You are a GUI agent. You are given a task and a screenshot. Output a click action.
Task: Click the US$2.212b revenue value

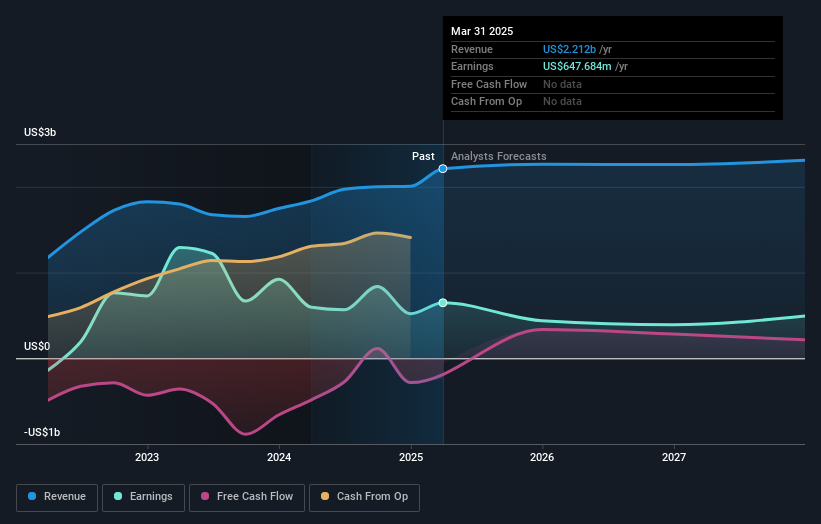click(569, 49)
